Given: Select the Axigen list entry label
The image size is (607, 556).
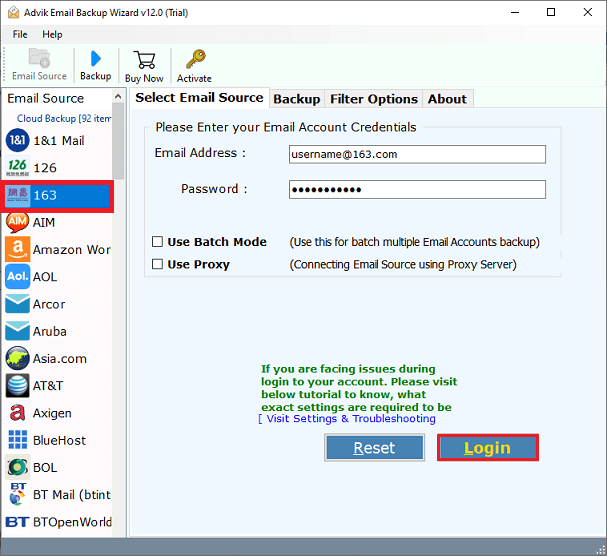Looking at the screenshot, I should pos(52,413).
